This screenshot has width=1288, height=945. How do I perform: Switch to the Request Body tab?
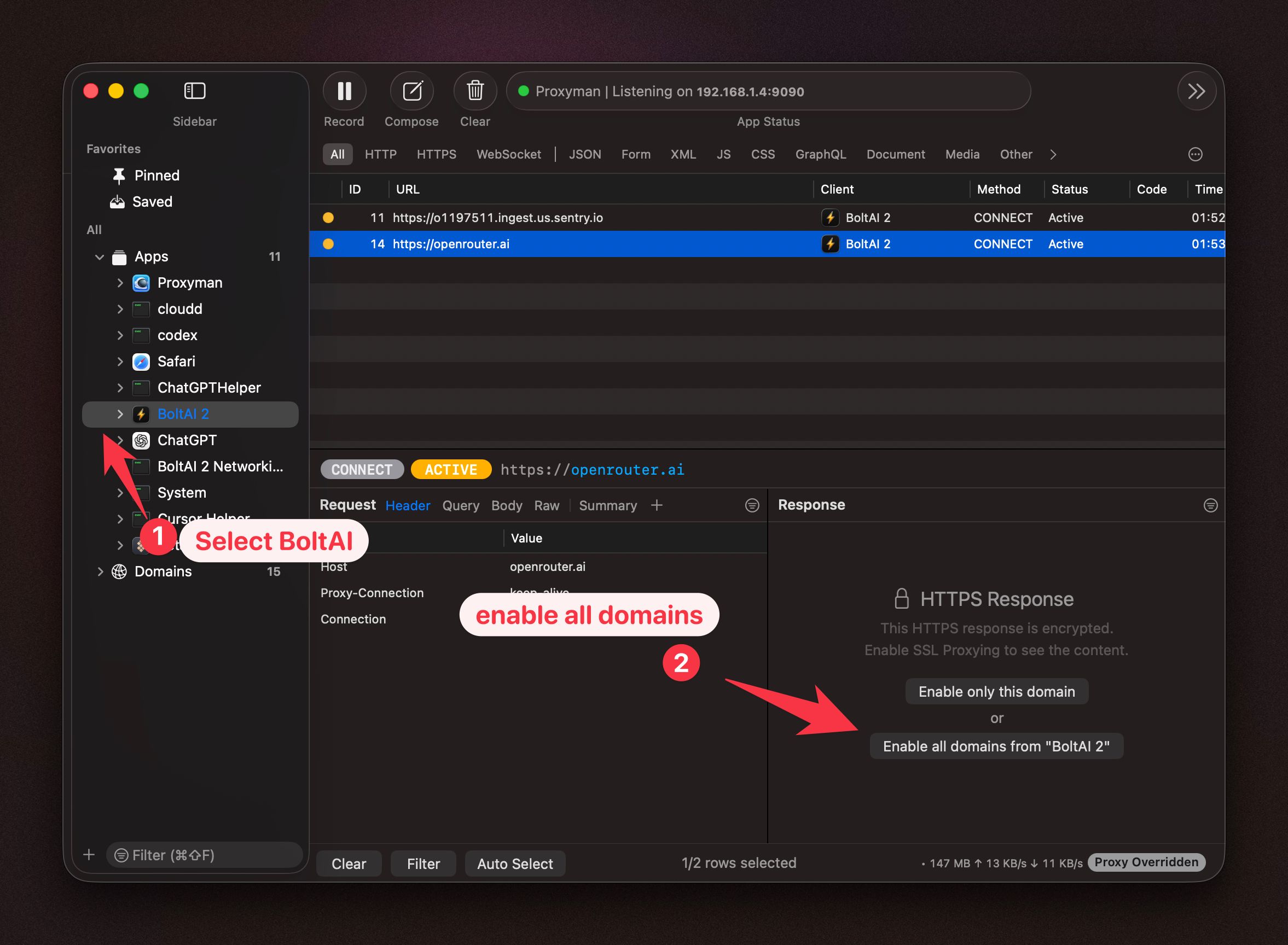(506, 506)
